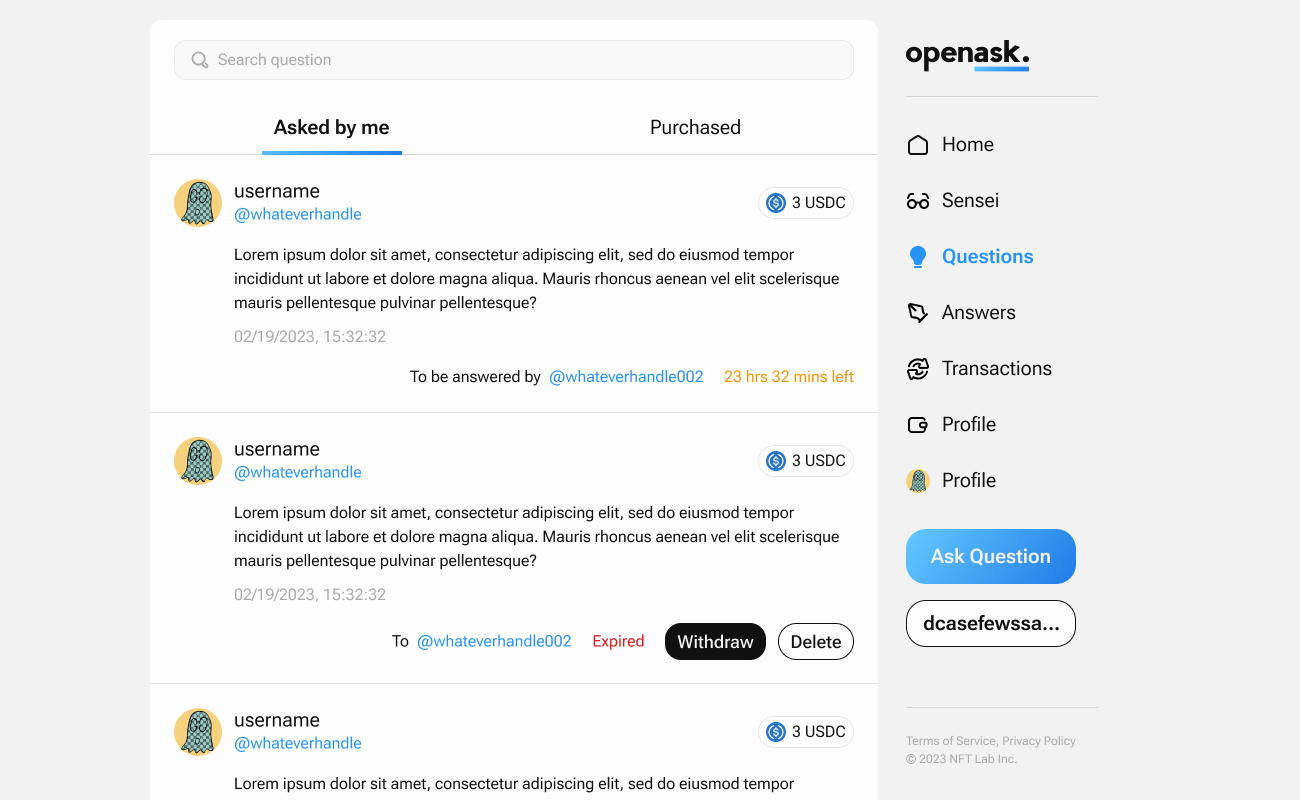Click the avatar Profile icon in sidebar
This screenshot has width=1300, height=800.
917,480
